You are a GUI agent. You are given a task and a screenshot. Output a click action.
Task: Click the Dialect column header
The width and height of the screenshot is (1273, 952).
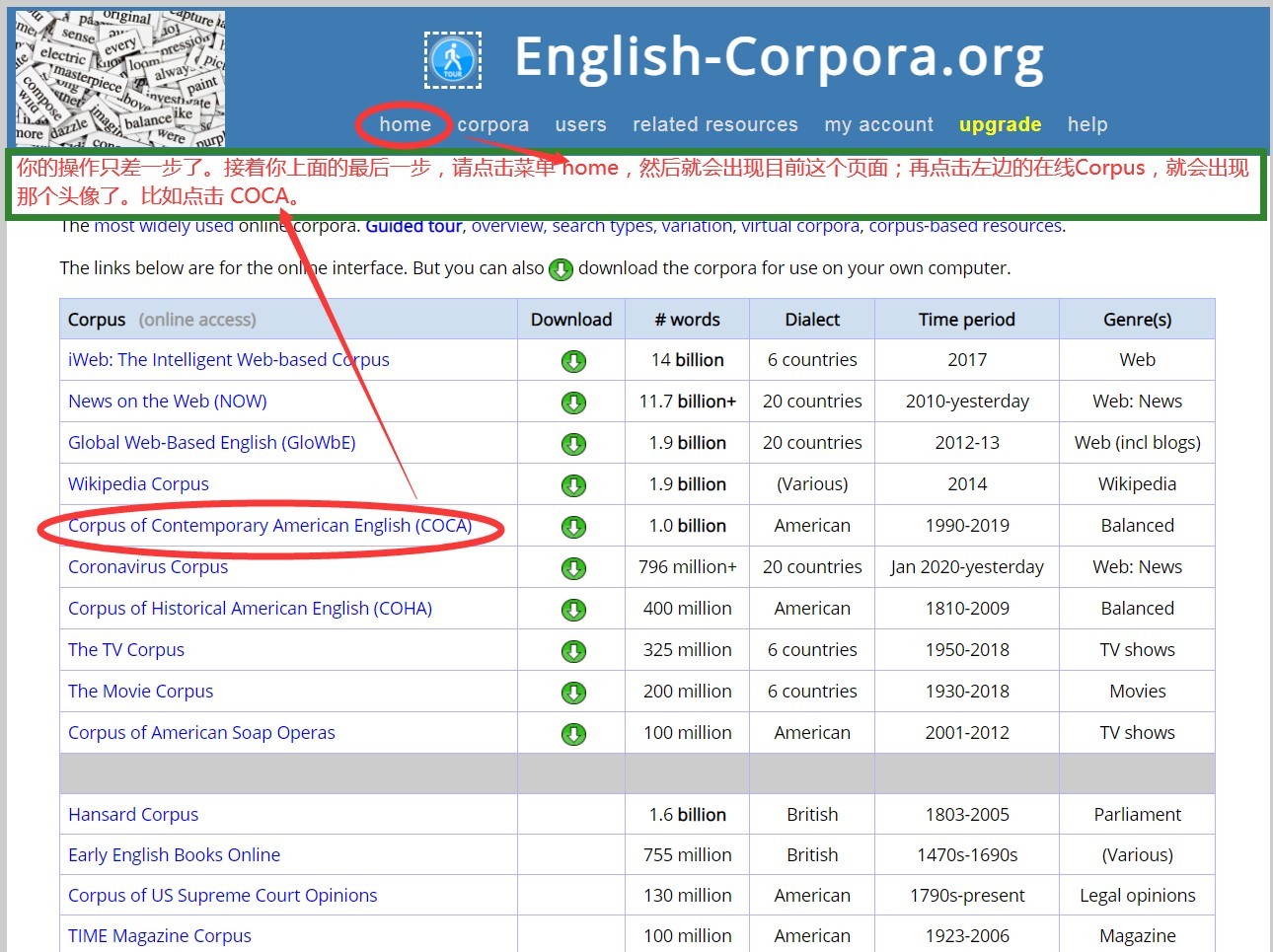click(812, 320)
